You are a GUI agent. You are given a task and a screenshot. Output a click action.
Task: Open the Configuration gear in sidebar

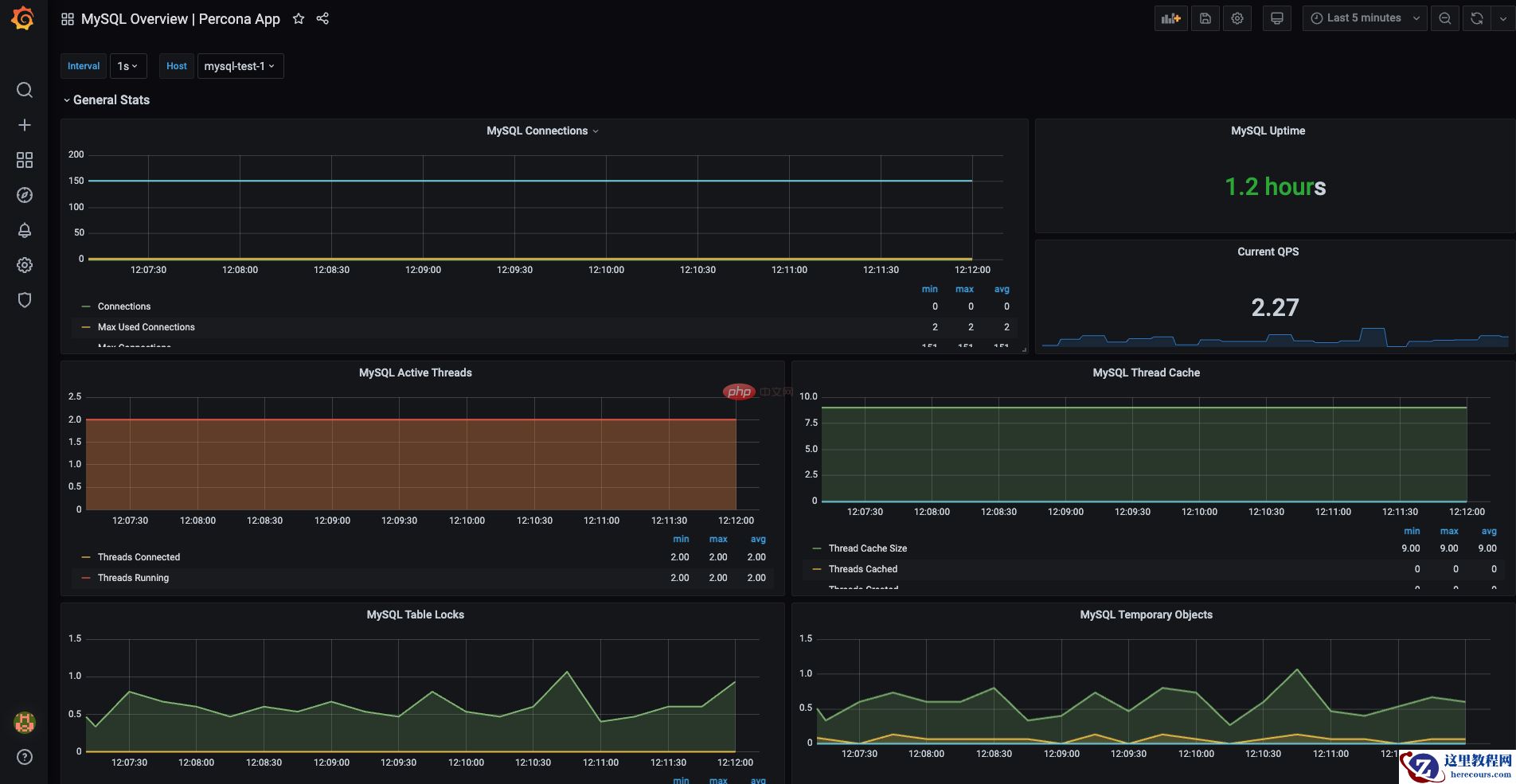pyautogui.click(x=25, y=265)
